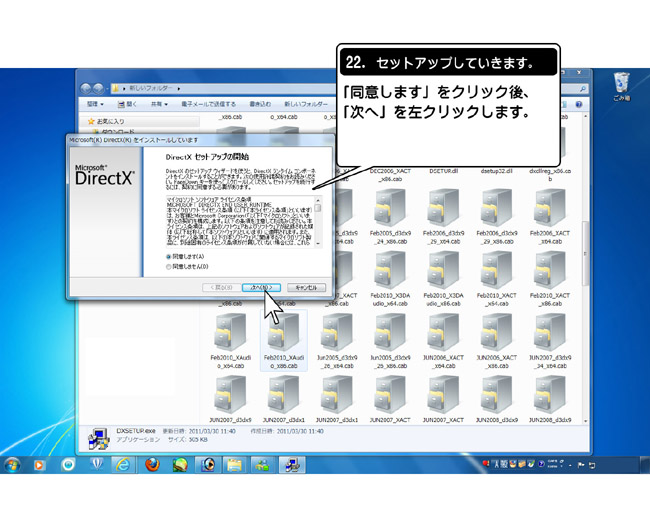Select Feb2010_XACT_x64.cab file icon

(x=497, y=270)
